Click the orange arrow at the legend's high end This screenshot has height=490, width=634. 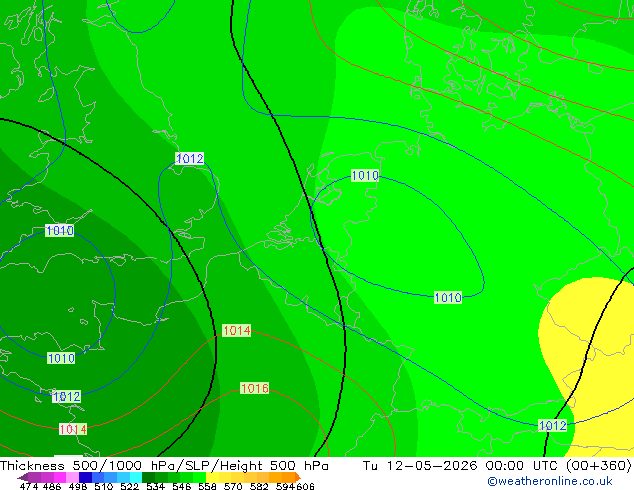point(298,477)
